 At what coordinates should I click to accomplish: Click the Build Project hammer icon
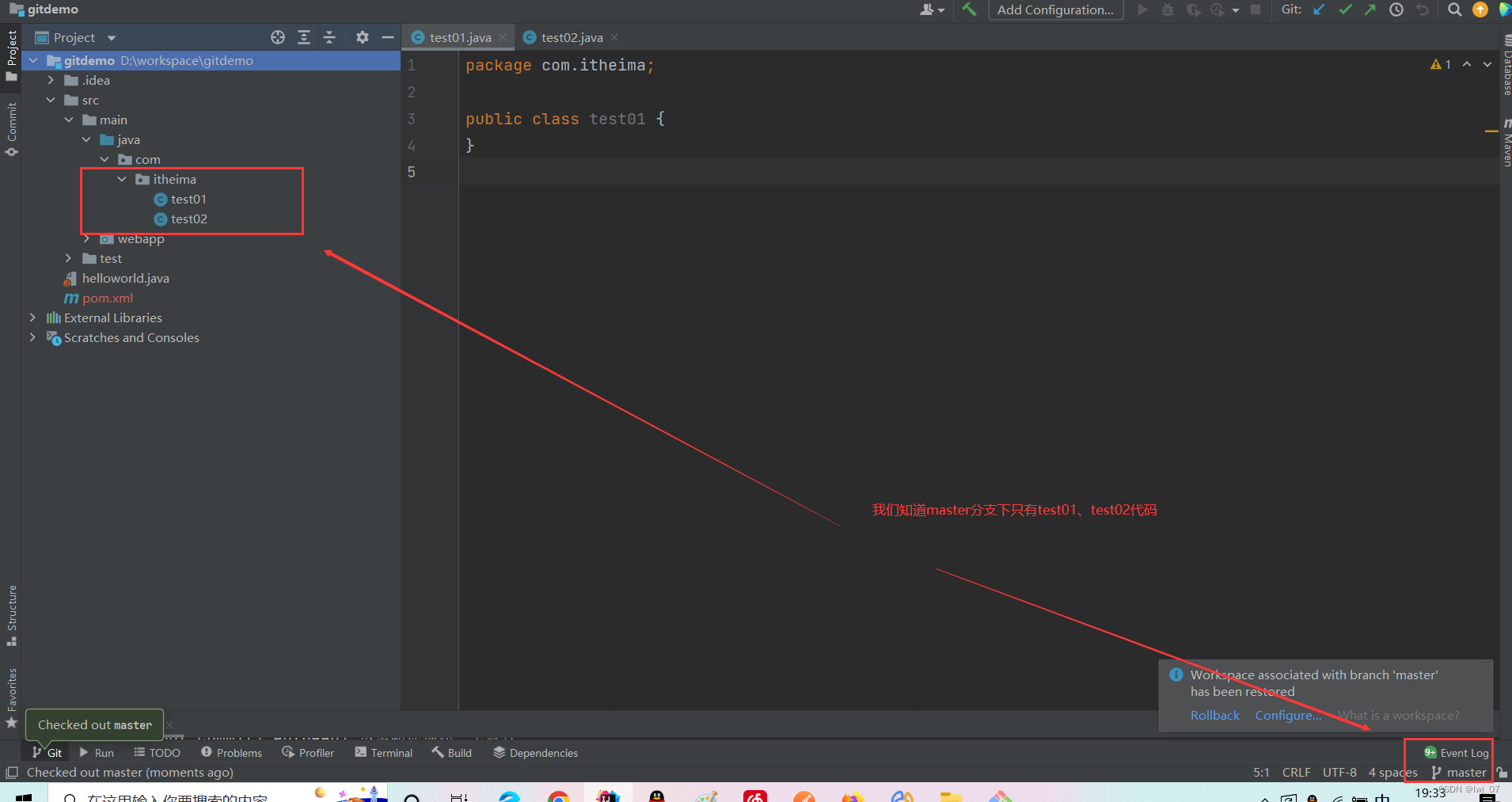pos(969,10)
